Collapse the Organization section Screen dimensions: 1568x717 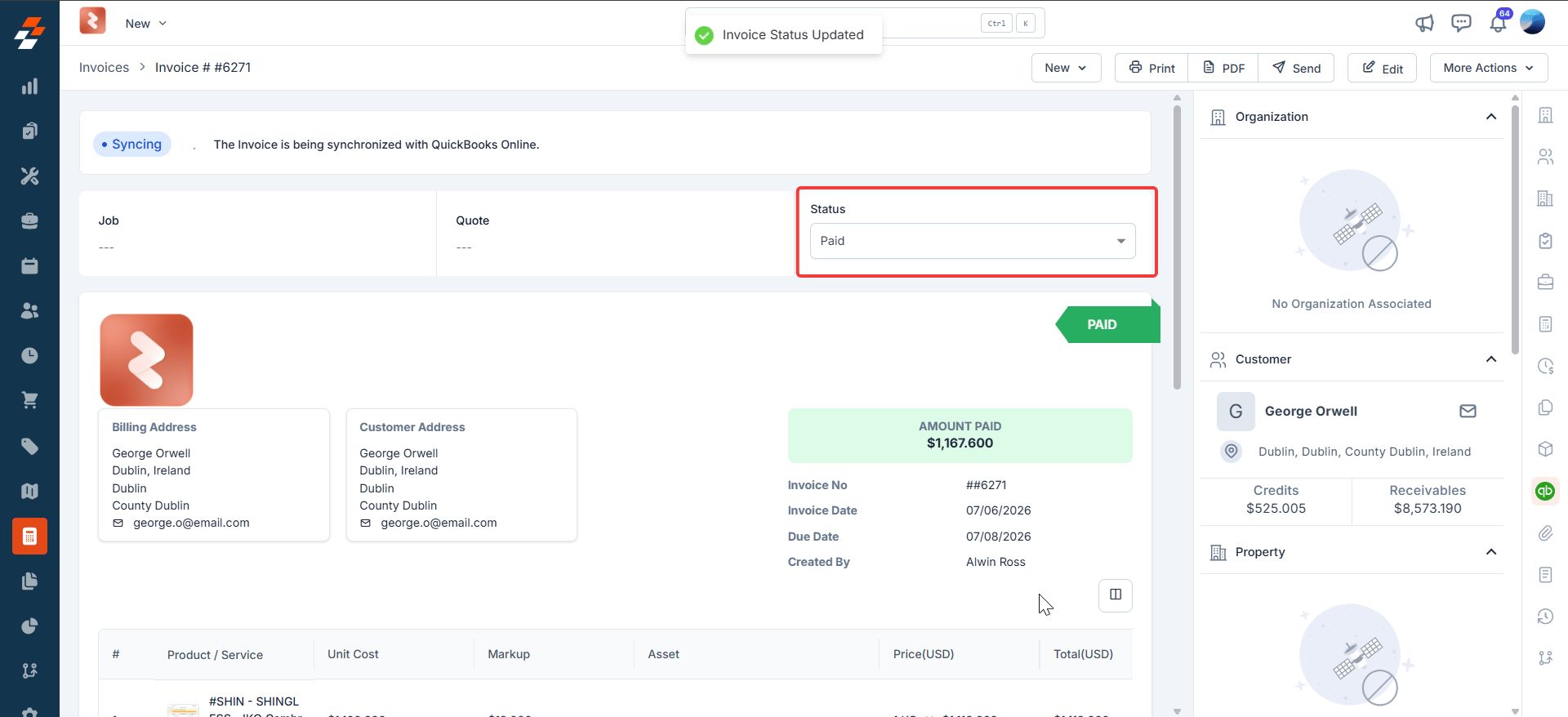(1491, 117)
